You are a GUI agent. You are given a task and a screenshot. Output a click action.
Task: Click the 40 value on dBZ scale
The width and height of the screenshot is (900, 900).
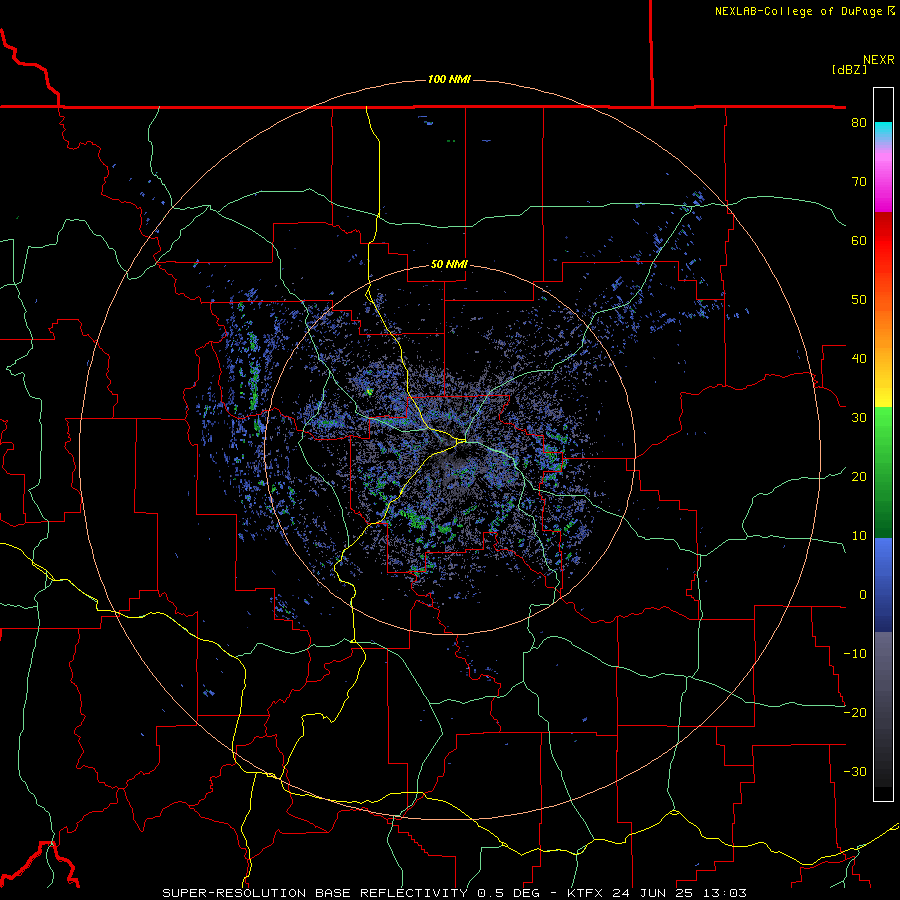(x=859, y=359)
